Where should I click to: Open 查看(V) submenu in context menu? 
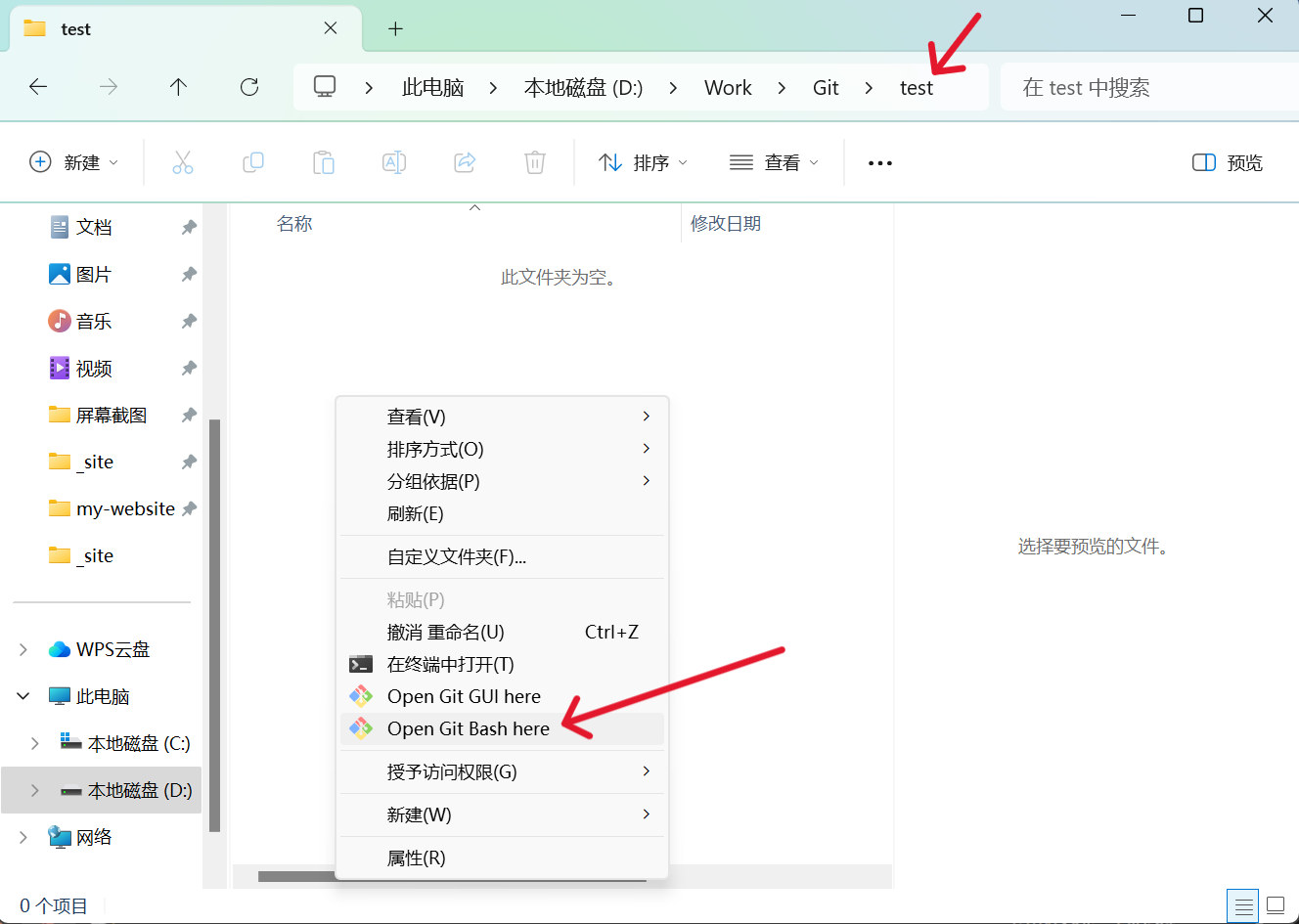[502, 417]
